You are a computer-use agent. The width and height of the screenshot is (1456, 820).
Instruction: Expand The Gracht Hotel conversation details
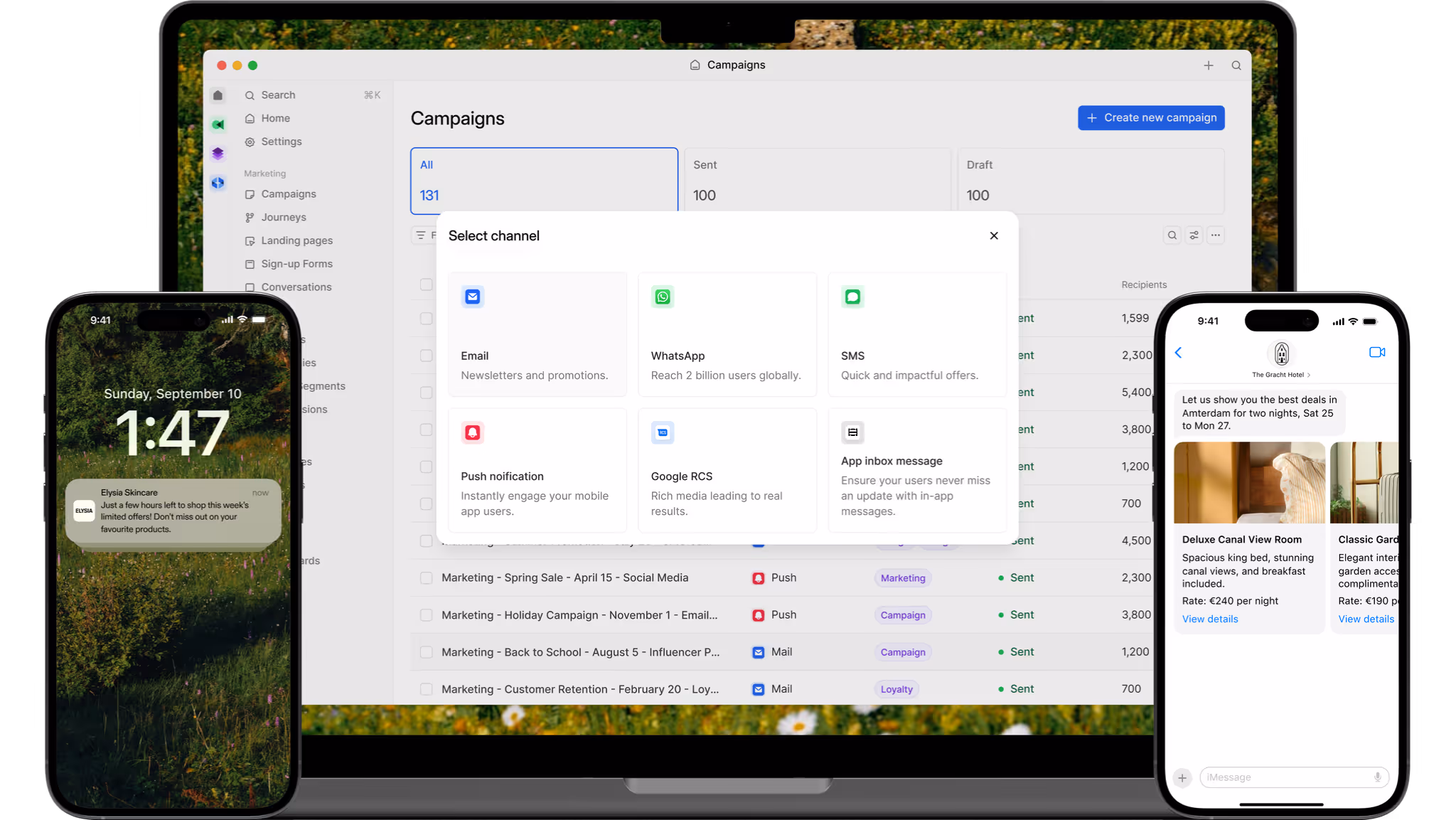coord(1282,374)
